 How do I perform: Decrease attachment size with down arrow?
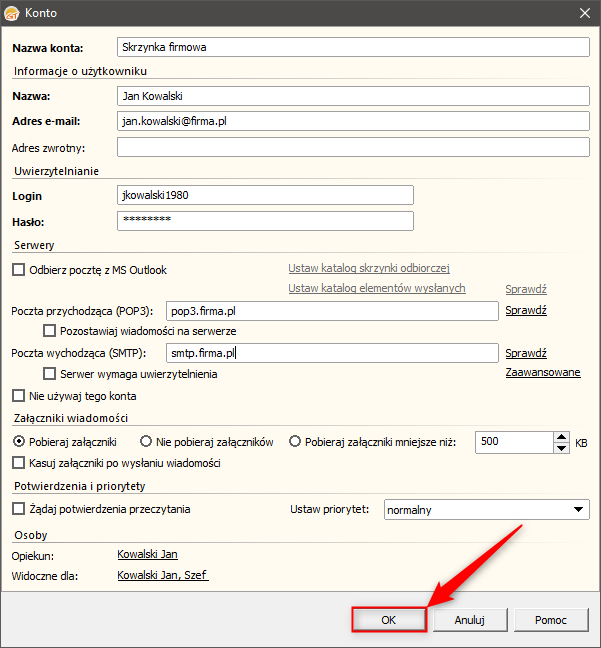[x=561, y=448]
